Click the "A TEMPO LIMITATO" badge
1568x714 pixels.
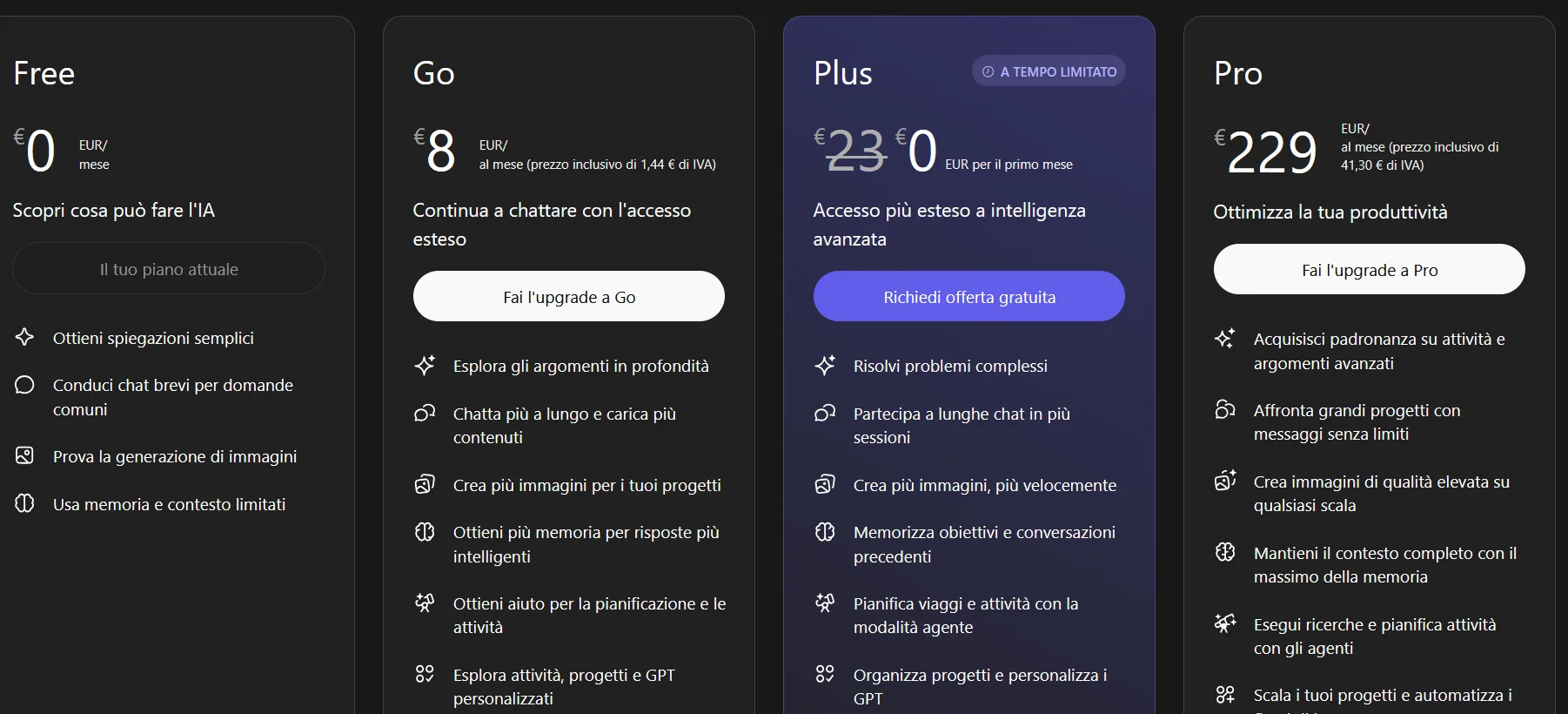coord(1048,71)
